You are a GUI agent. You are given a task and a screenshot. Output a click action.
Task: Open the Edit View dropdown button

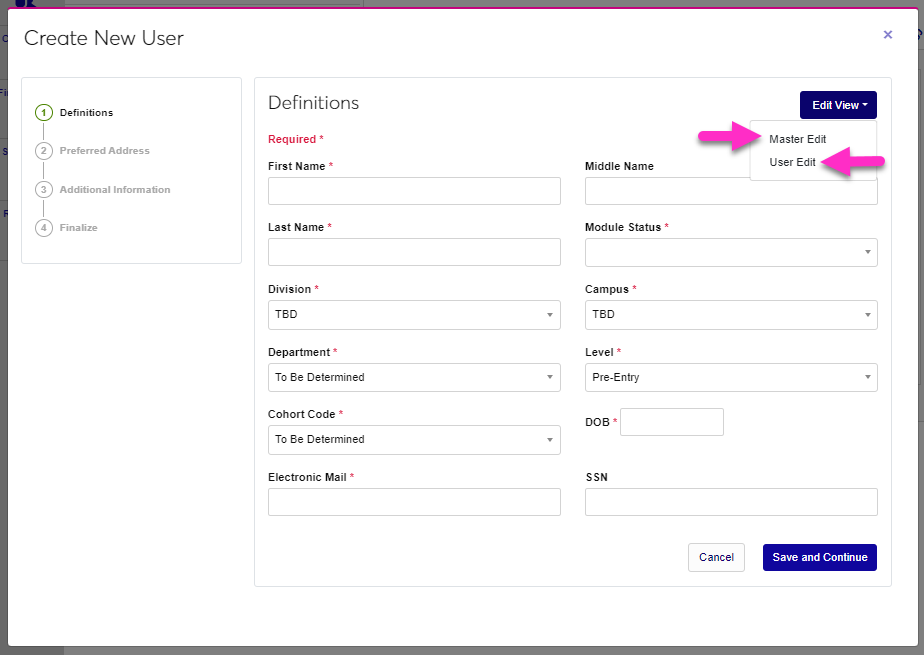[838, 105]
